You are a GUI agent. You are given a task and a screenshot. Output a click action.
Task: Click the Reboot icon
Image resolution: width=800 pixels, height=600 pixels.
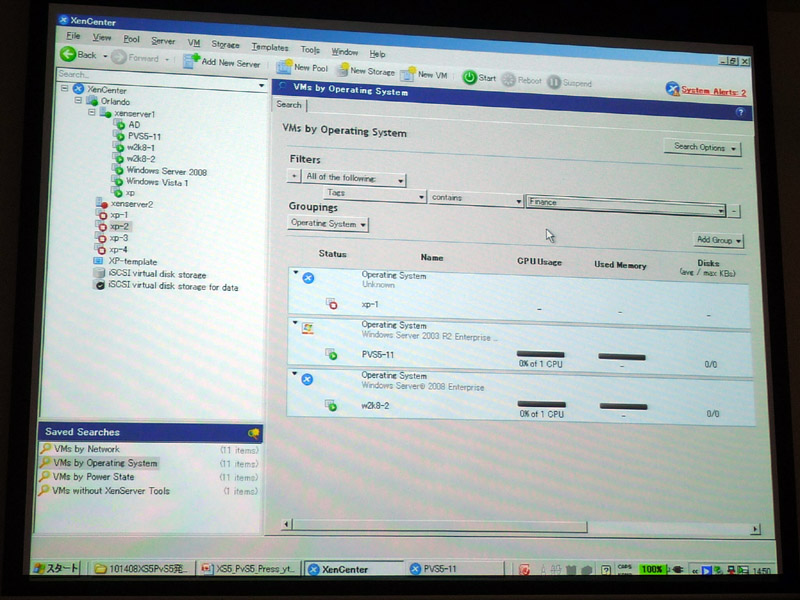[509, 80]
